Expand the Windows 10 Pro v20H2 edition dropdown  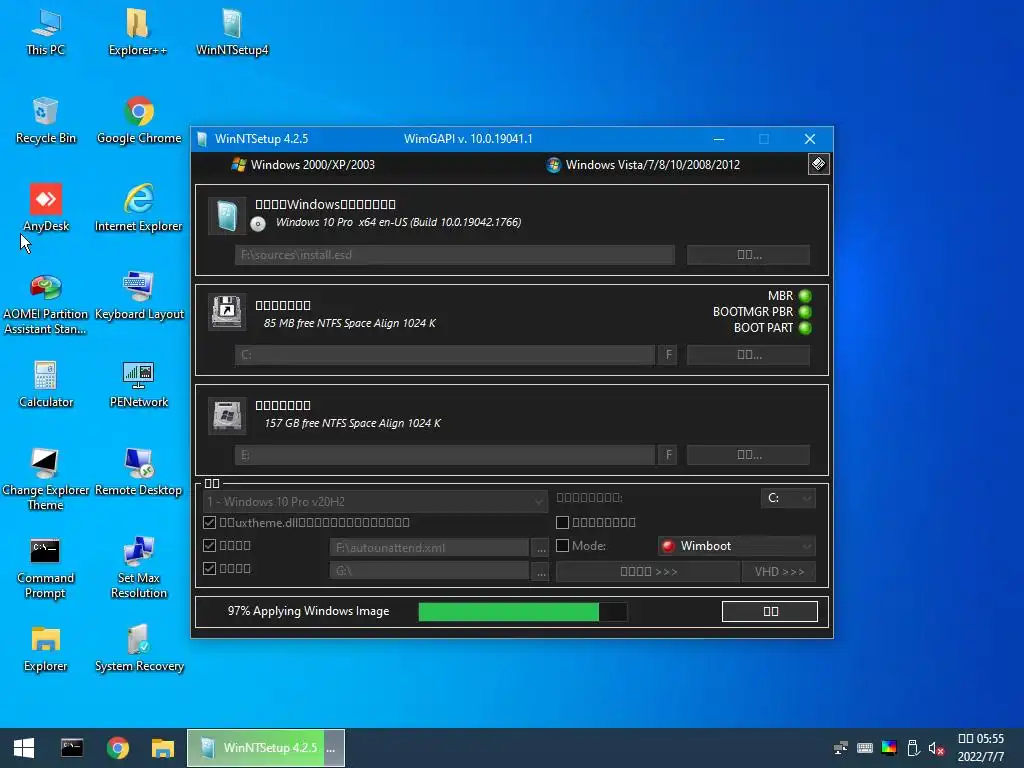tap(374, 502)
